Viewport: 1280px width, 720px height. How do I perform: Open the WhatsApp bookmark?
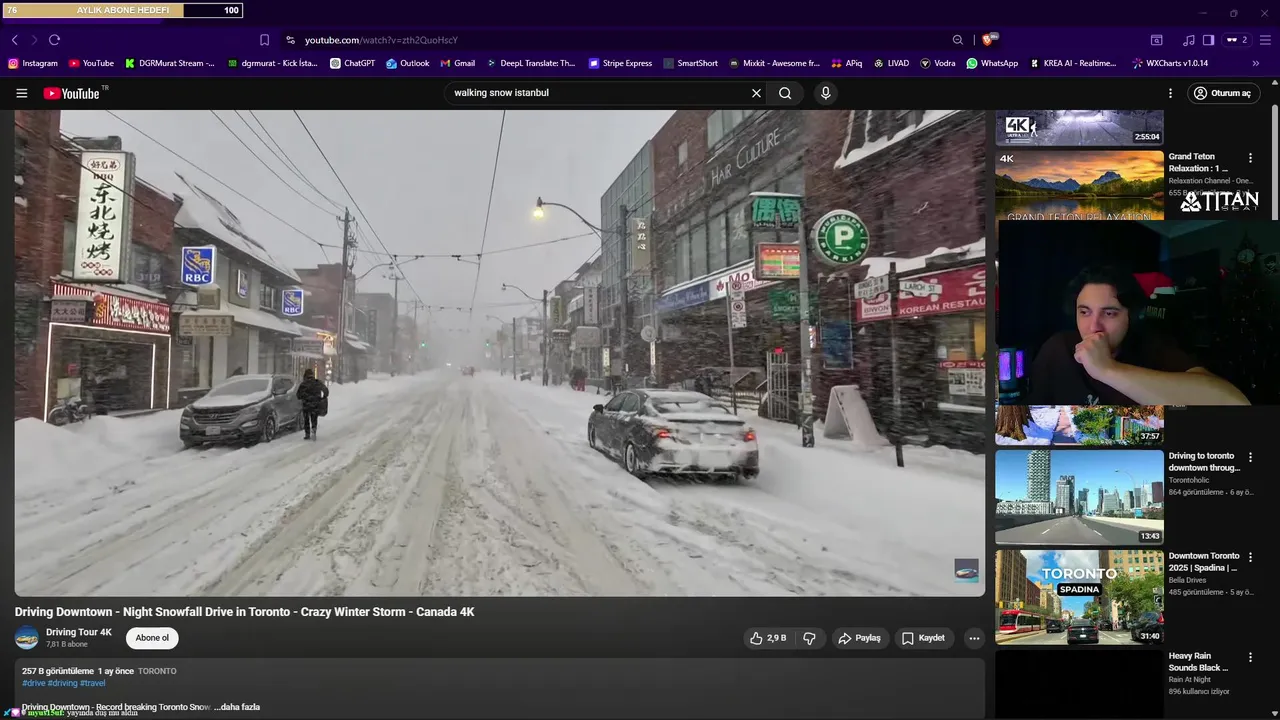pyautogui.click(x=992, y=63)
